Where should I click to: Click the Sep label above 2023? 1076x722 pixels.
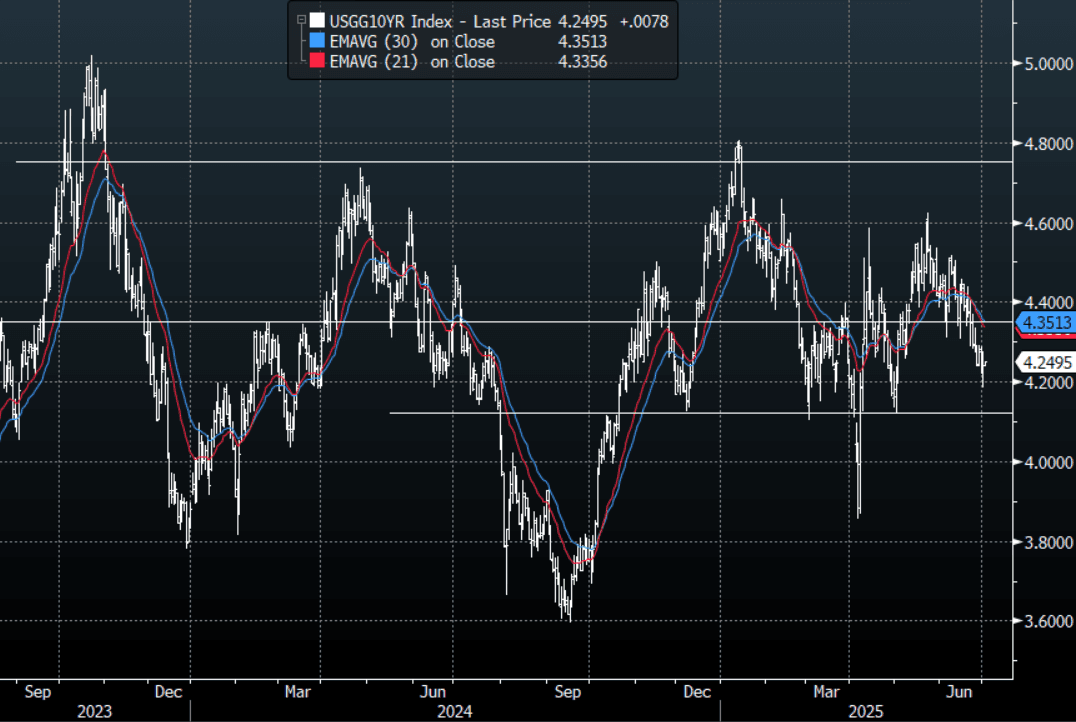click(36, 691)
